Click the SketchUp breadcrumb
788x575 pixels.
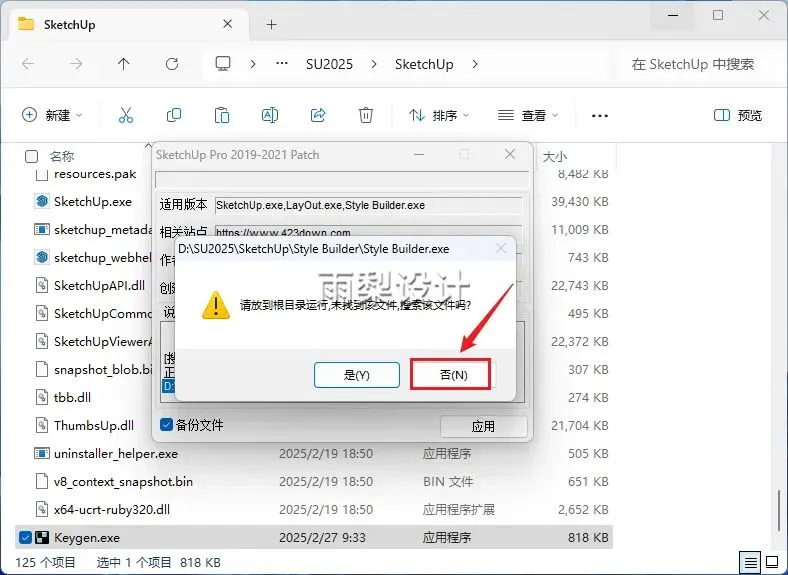(x=424, y=64)
